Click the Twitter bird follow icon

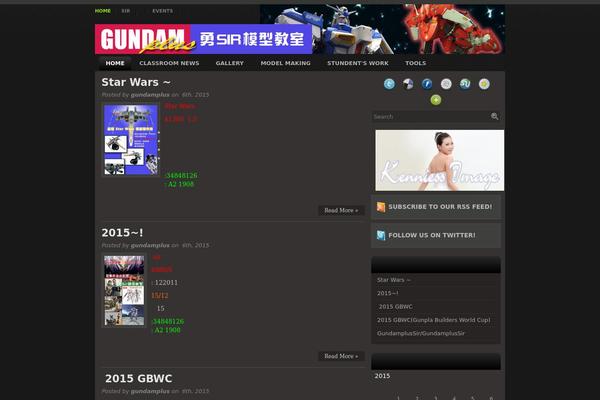point(381,235)
